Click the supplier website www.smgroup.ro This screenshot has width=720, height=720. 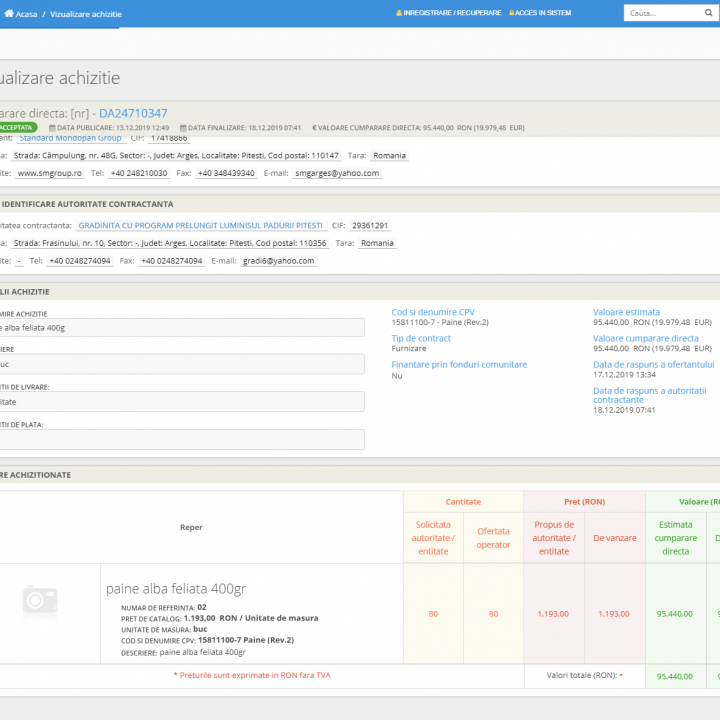(x=50, y=173)
